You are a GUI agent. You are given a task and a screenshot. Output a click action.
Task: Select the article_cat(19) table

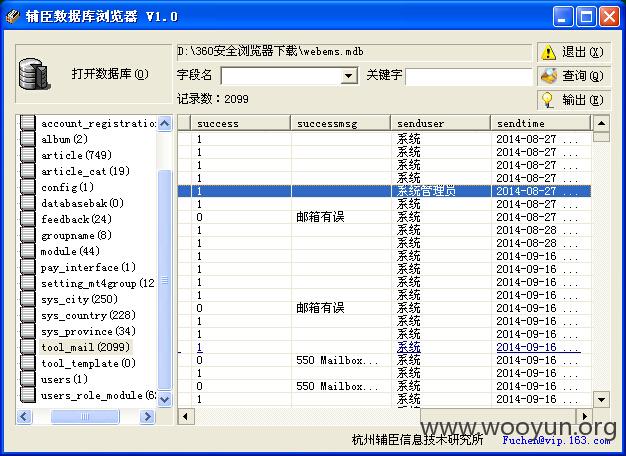[x=85, y=171]
